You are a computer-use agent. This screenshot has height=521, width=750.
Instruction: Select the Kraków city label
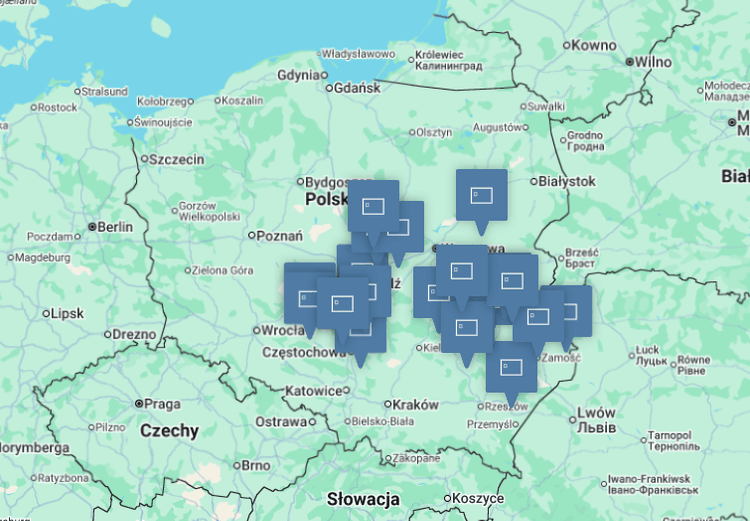415,405
